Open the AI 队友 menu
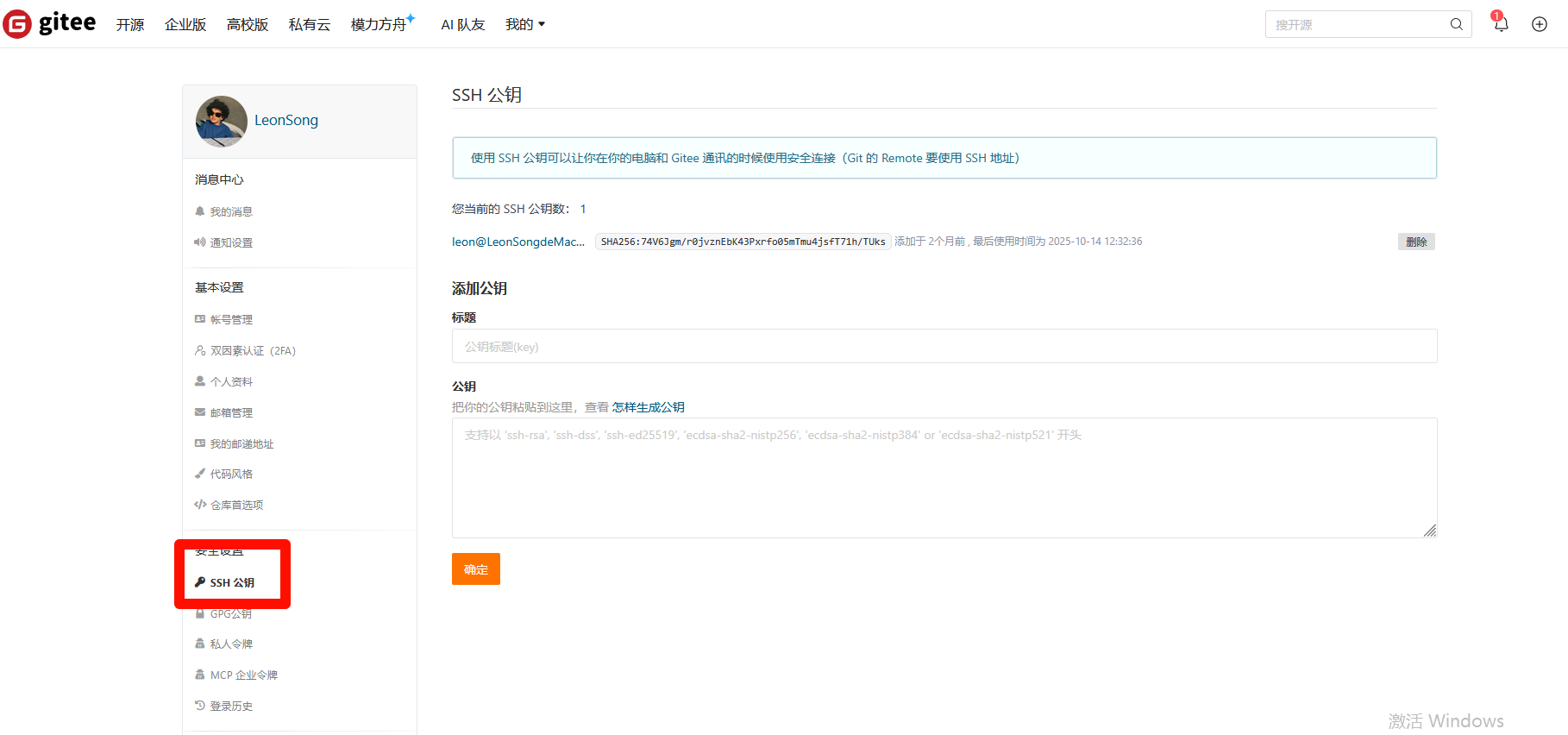 [x=463, y=24]
